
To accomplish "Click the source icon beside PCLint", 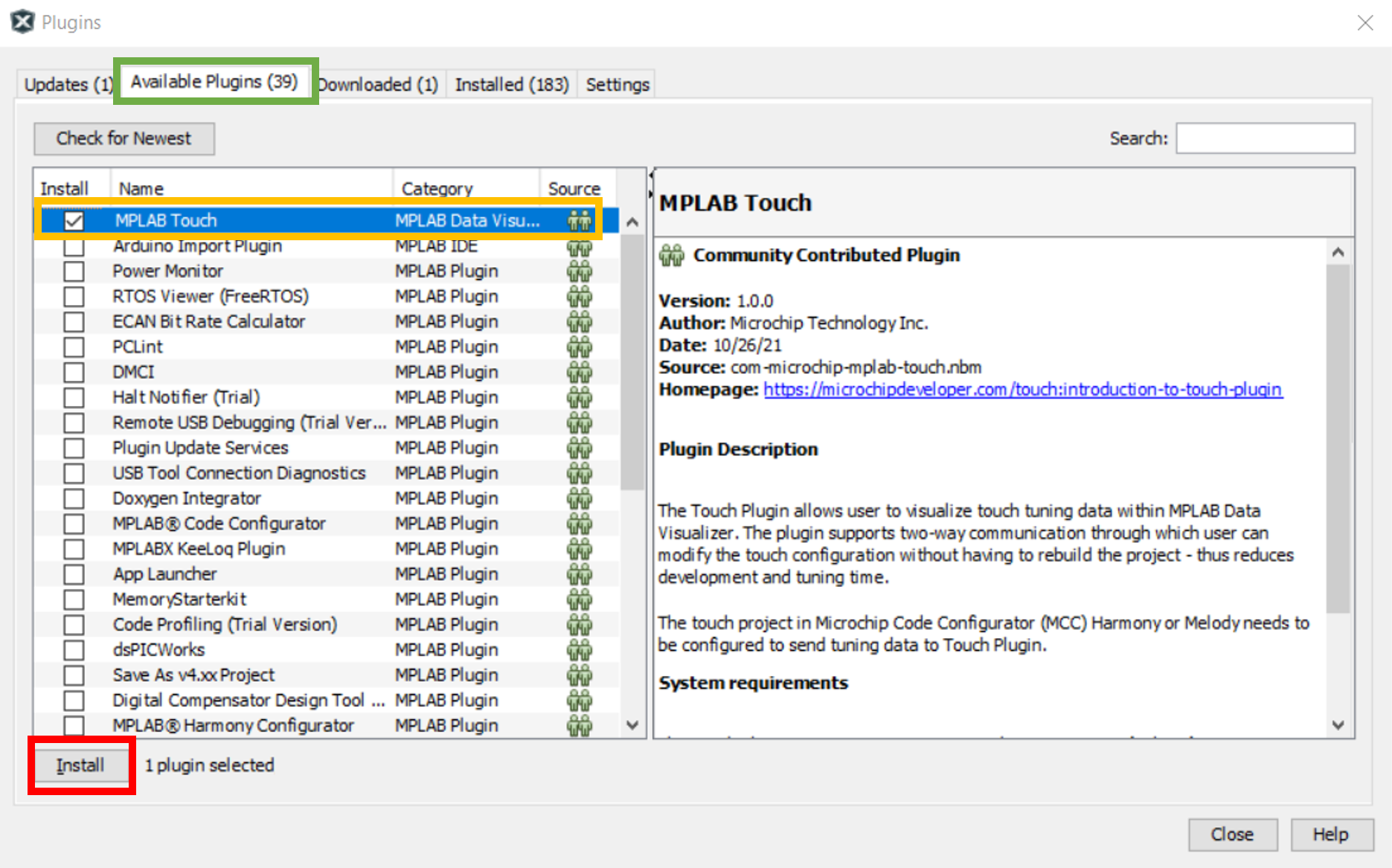I will coord(579,347).
